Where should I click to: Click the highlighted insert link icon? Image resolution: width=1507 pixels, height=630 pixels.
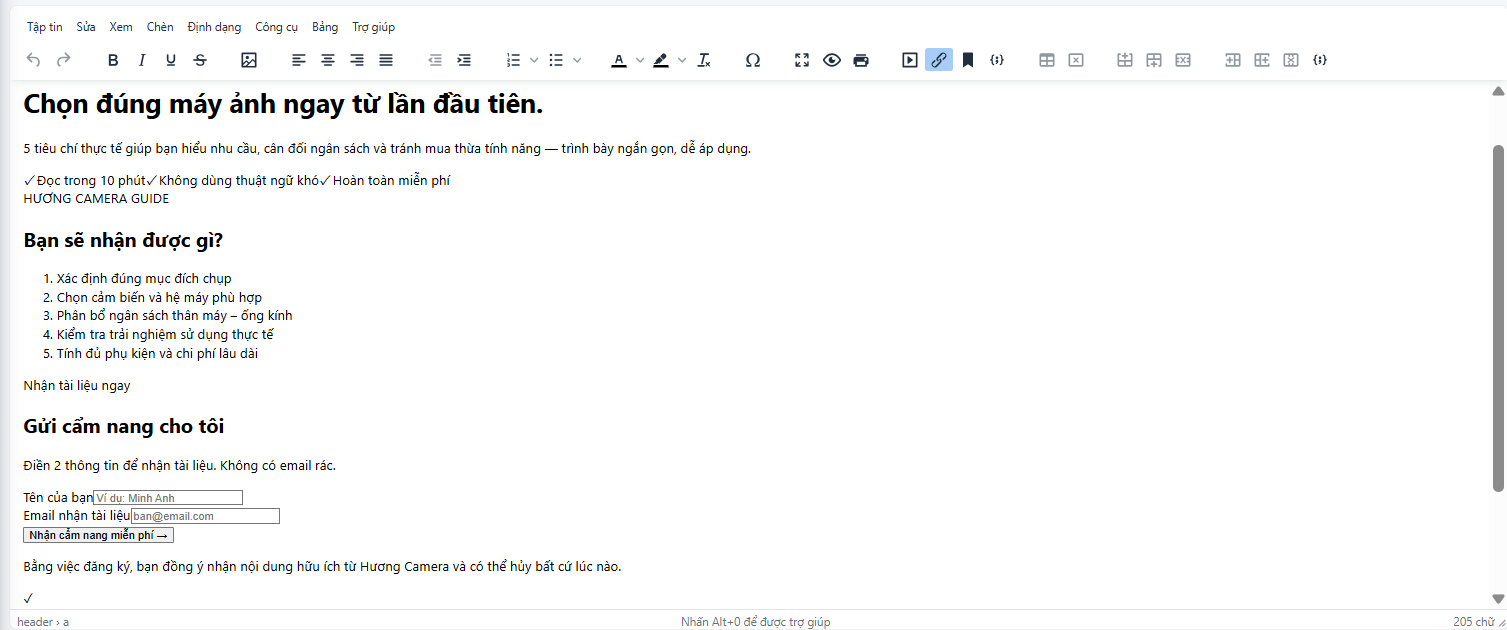pyautogui.click(x=939, y=60)
